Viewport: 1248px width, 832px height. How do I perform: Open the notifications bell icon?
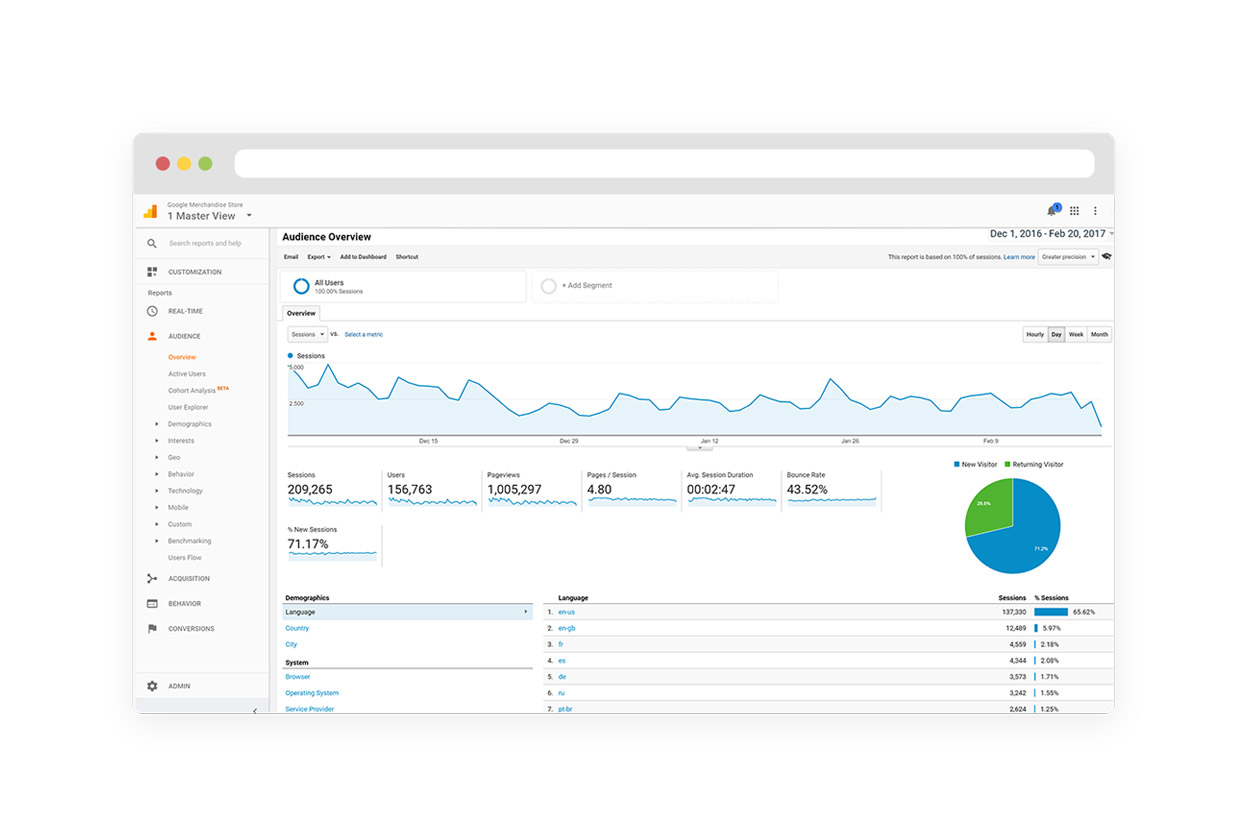coord(1052,210)
